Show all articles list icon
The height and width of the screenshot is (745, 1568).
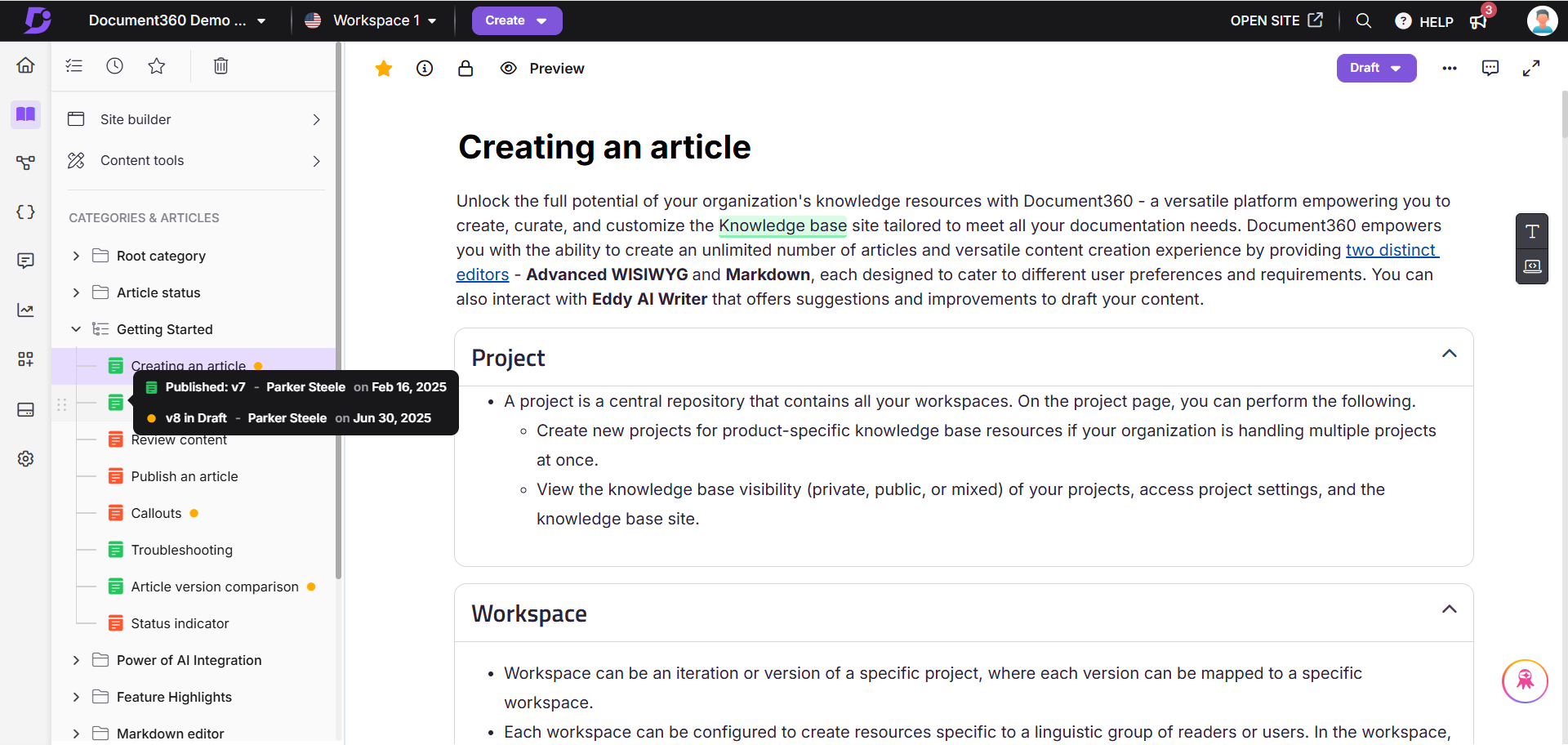pyautogui.click(x=74, y=66)
